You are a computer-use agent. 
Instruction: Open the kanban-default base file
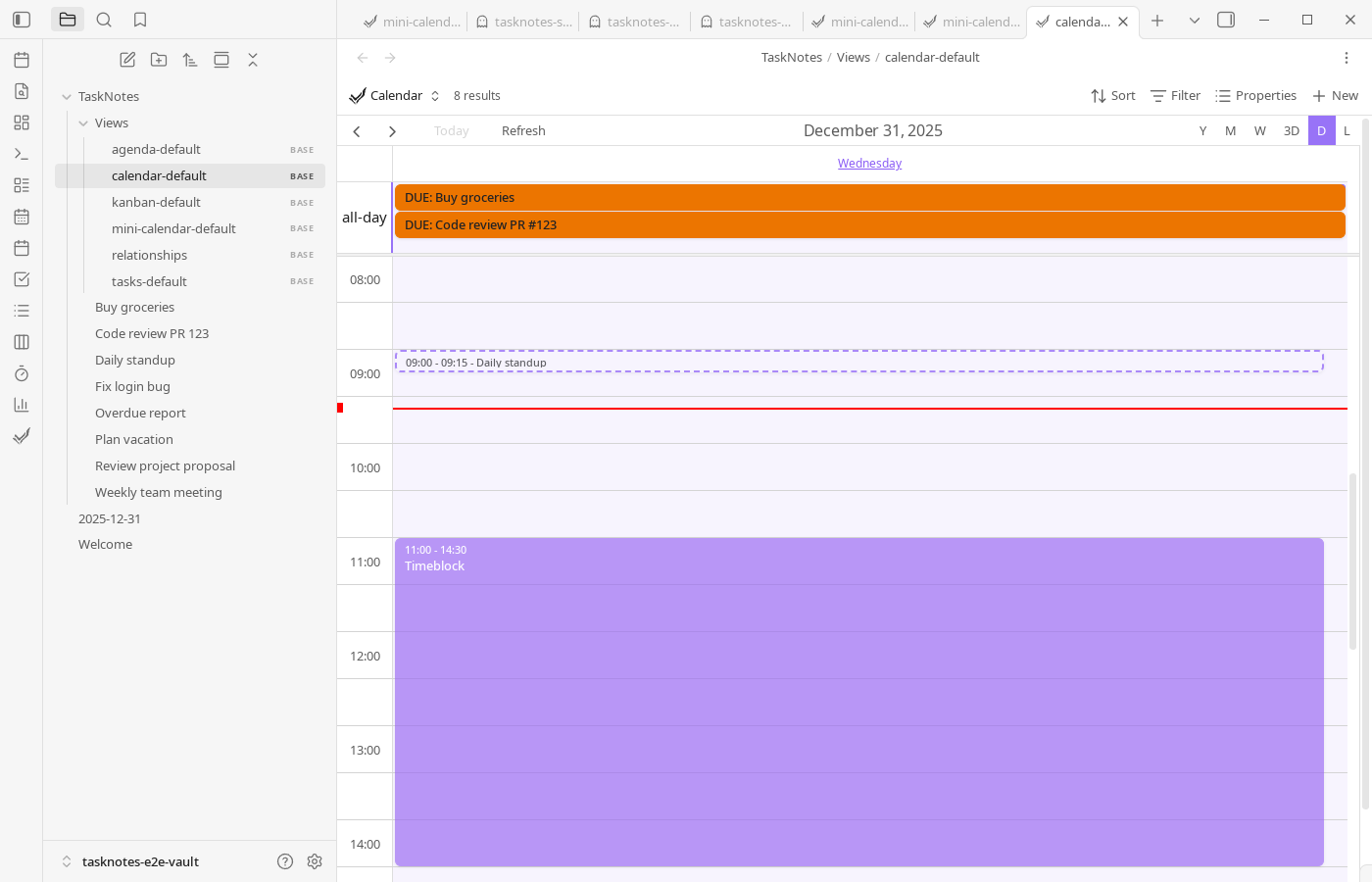[156, 202]
